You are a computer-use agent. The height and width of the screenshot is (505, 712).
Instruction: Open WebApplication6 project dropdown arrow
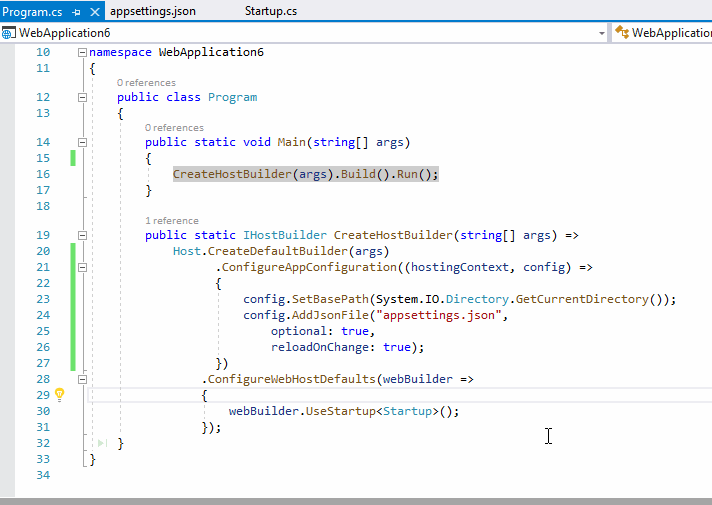pyautogui.click(x=602, y=33)
